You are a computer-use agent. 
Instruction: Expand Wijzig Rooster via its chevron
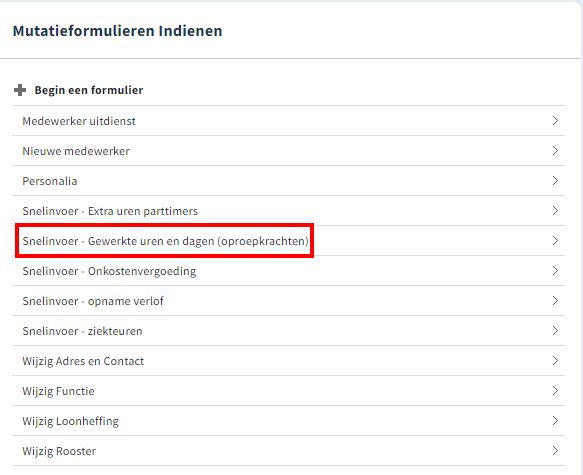click(x=555, y=451)
